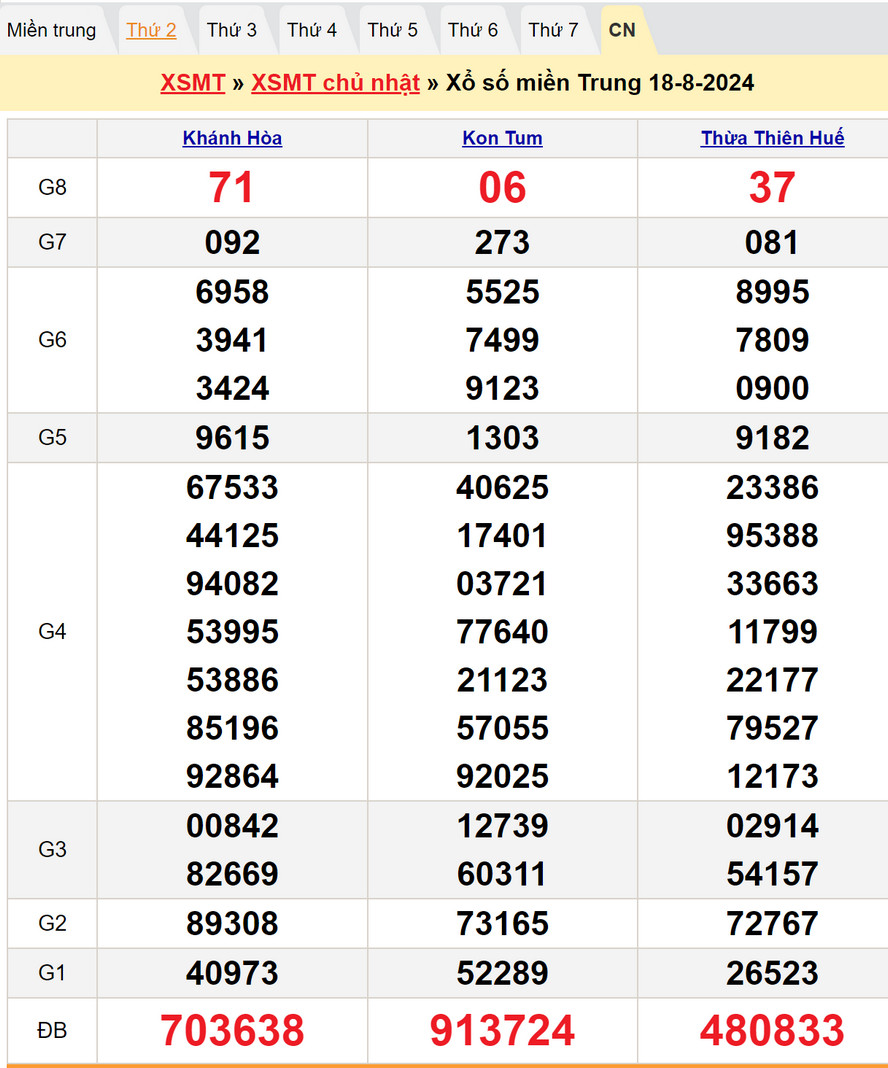
Task: Open the XSMT chủ nhật link
Action: point(335,82)
